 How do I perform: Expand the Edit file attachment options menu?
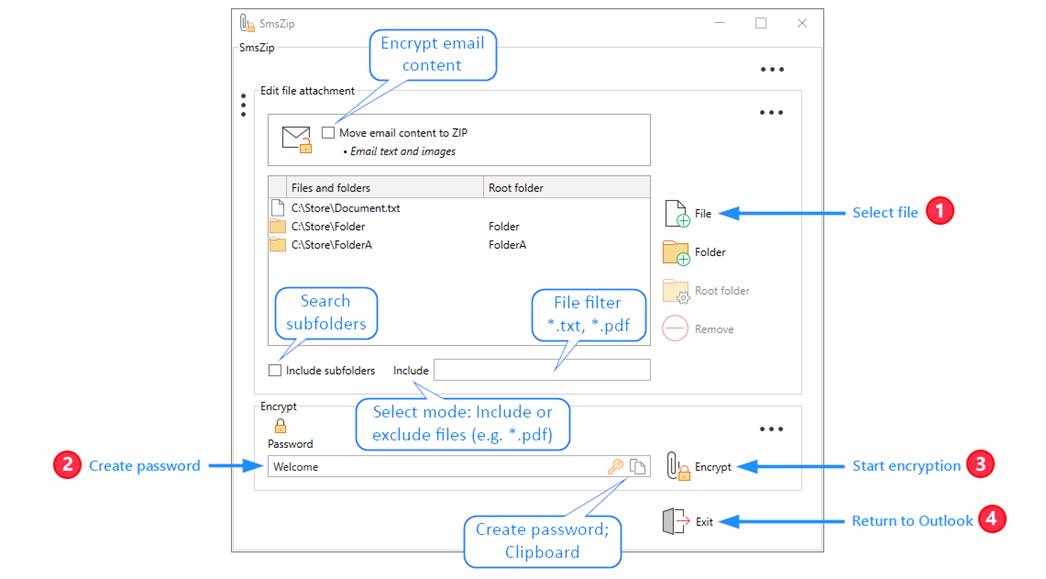coord(771,113)
